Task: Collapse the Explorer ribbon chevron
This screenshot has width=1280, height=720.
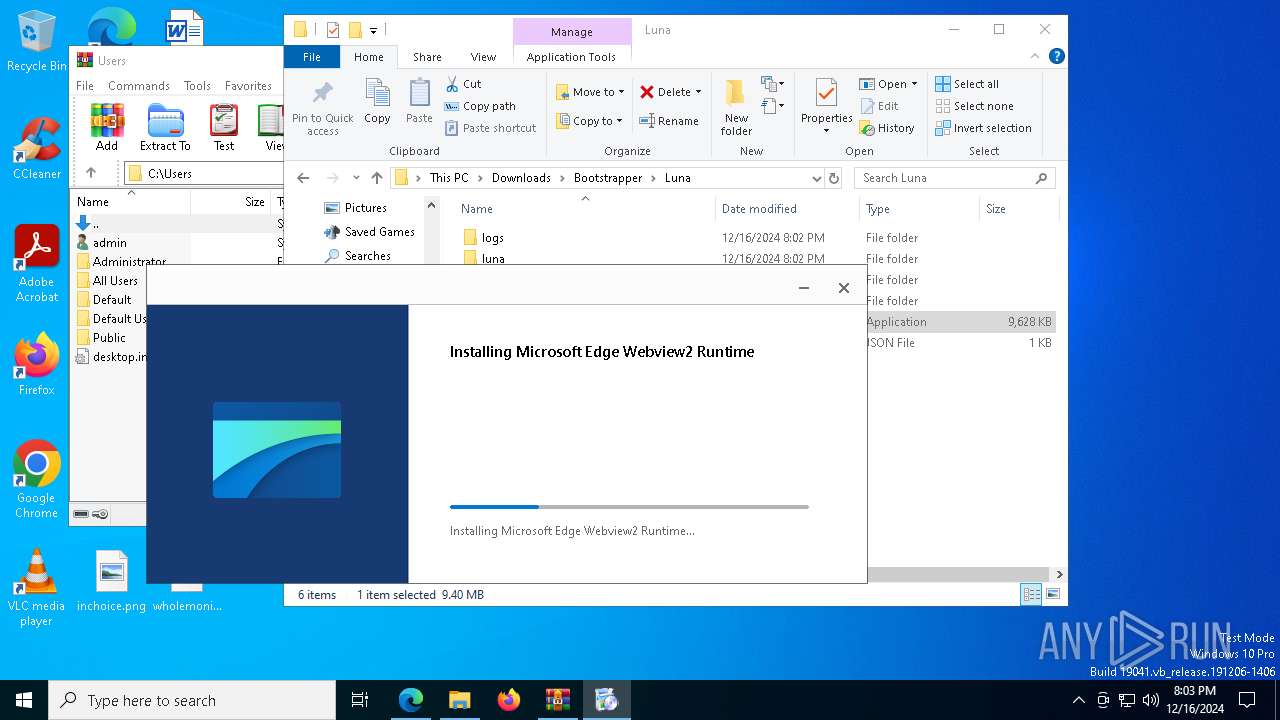Action: [1036, 57]
